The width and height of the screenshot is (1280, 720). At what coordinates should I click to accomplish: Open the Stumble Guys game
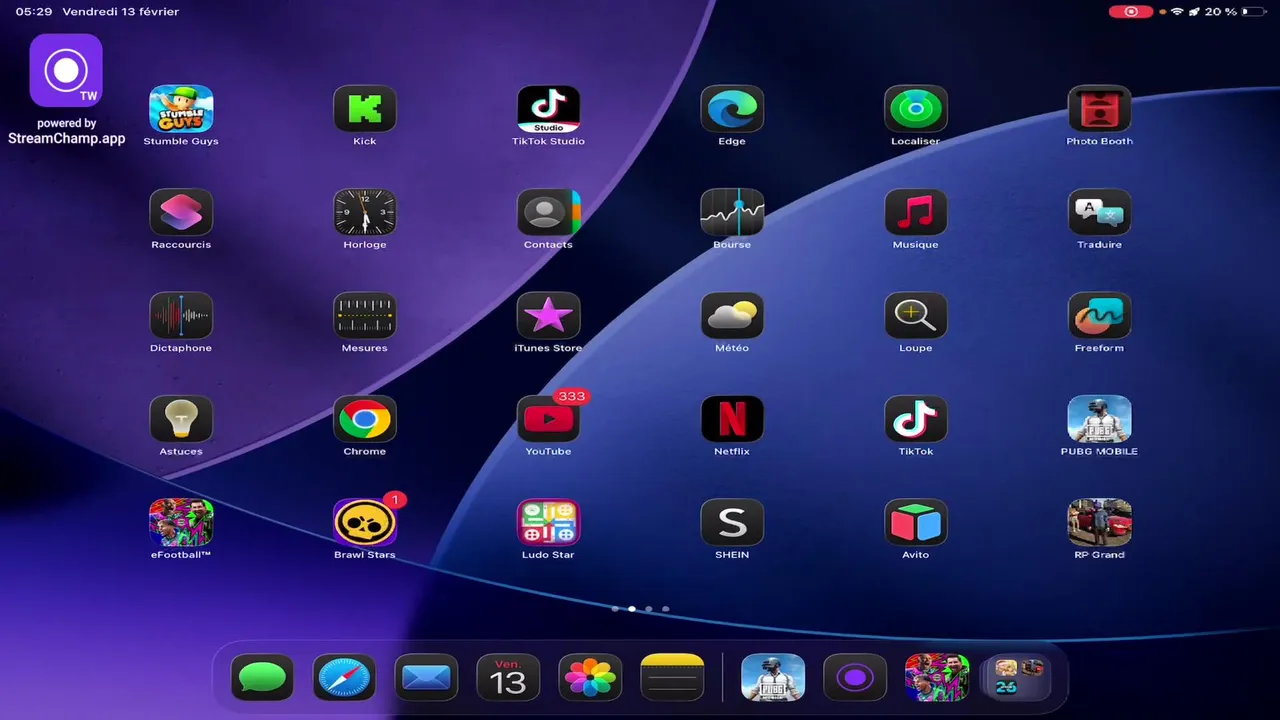click(181, 109)
